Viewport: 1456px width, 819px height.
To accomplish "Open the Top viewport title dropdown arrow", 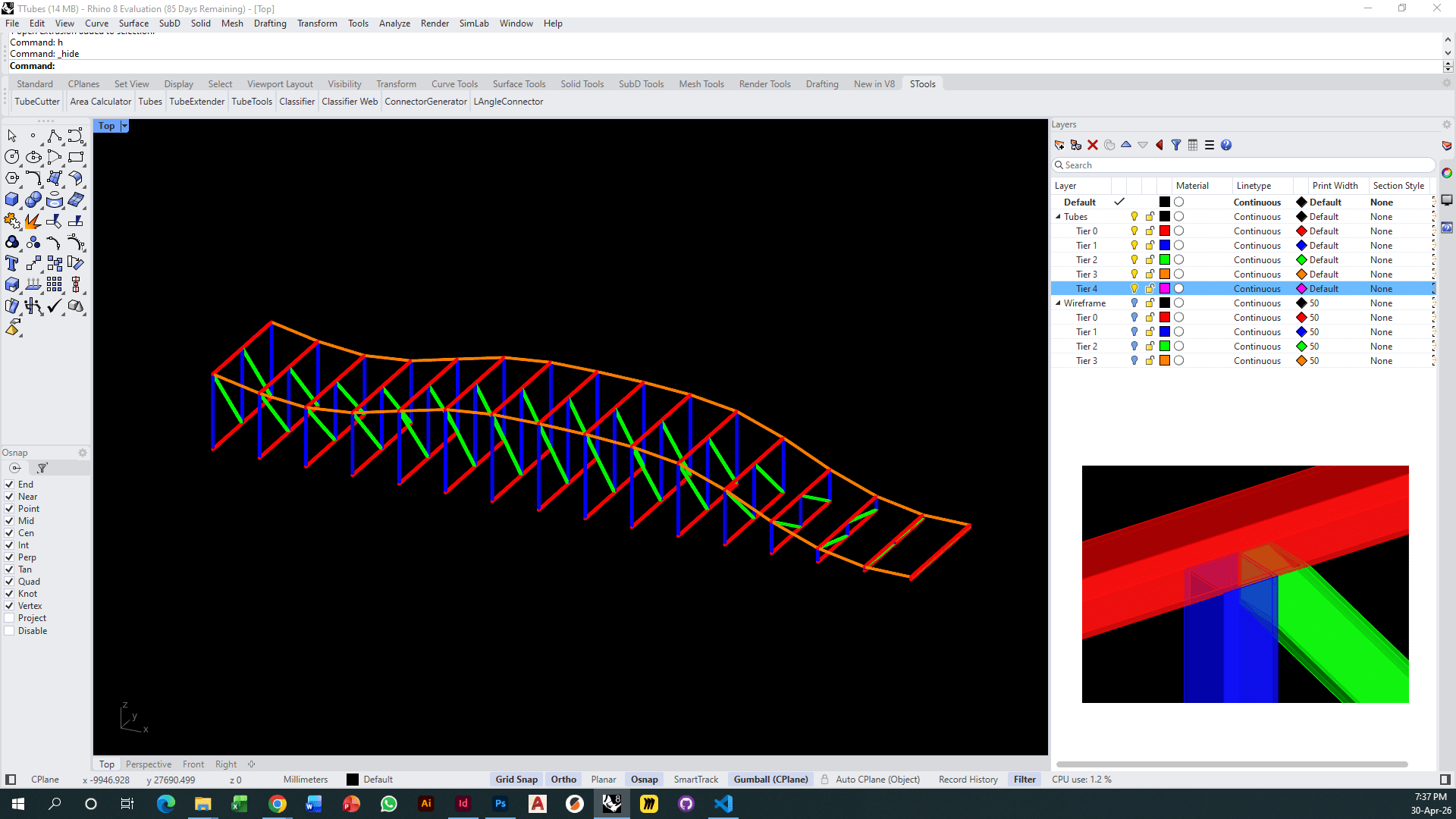I will [124, 126].
